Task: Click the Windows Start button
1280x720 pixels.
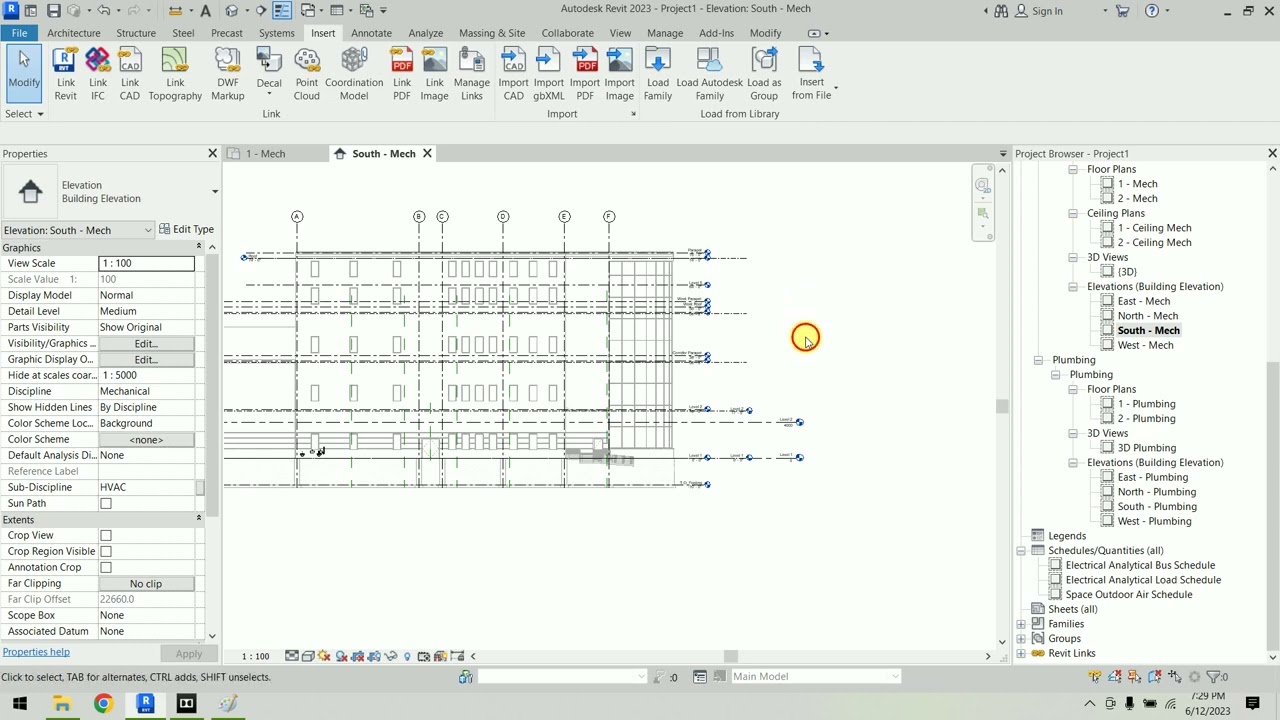Action: click(20, 704)
